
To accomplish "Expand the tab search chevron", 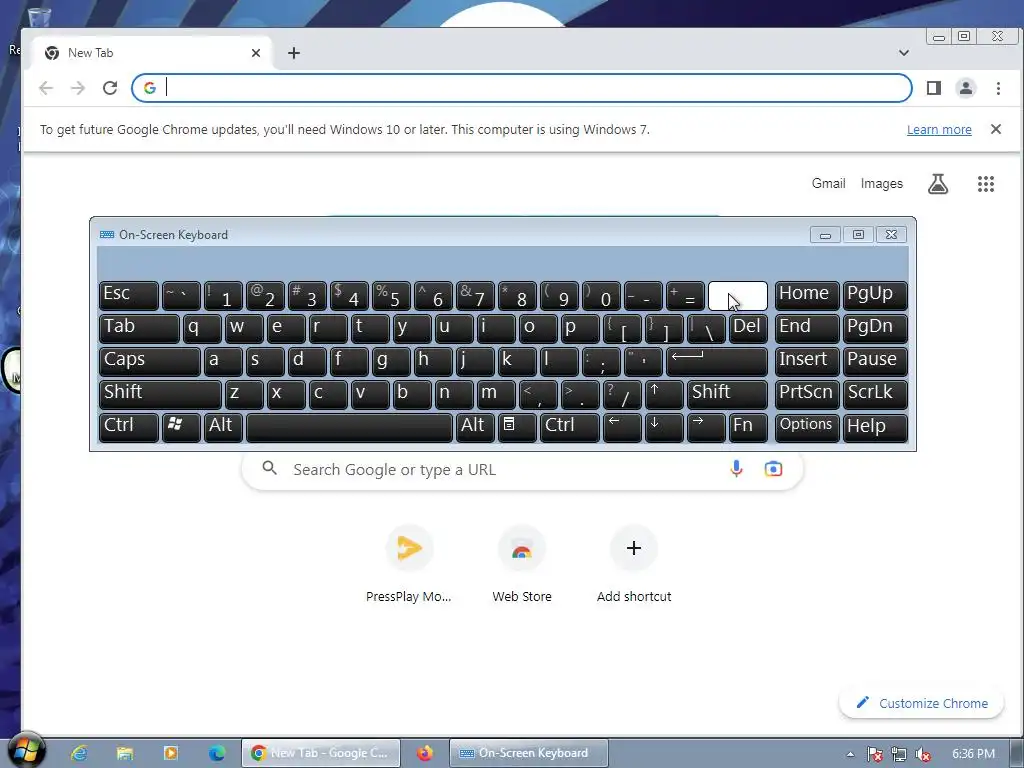I will 904,53.
